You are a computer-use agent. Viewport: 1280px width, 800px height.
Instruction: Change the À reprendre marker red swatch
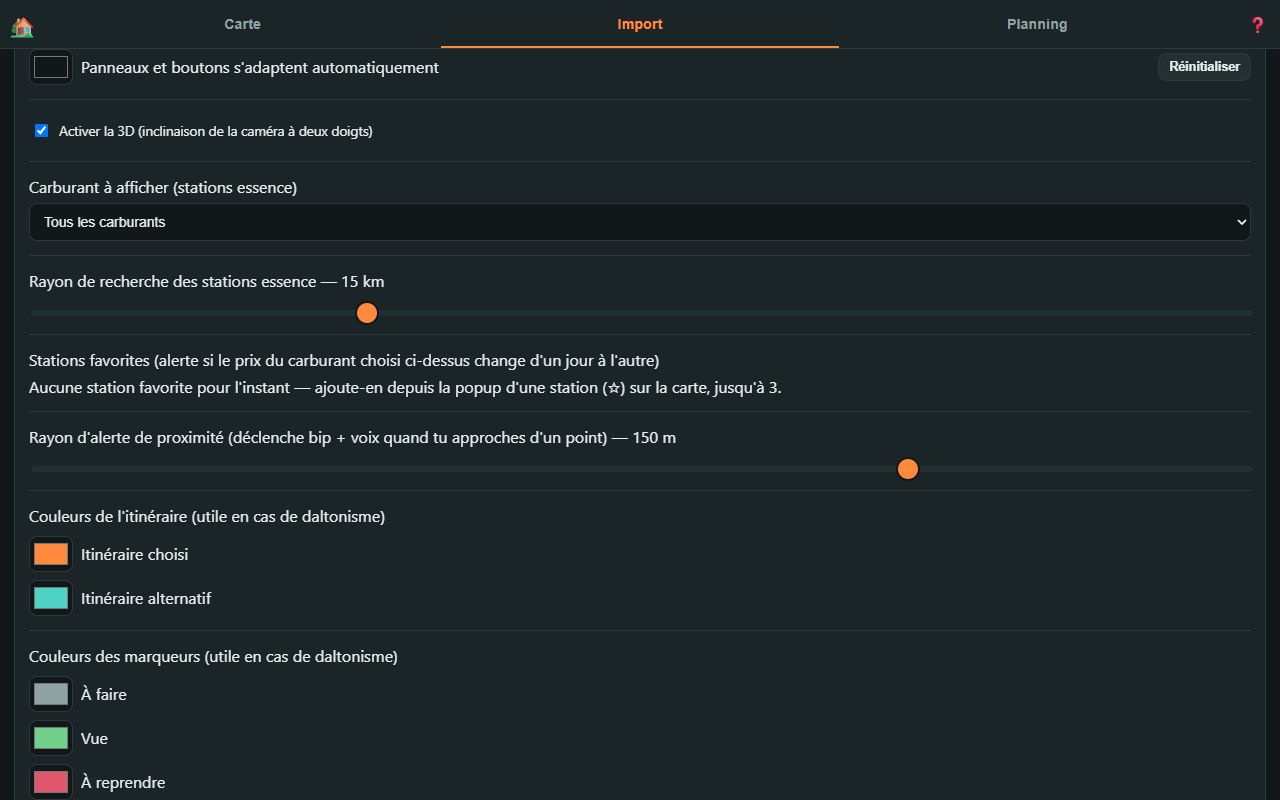pyautogui.click(x=51, y=782)
